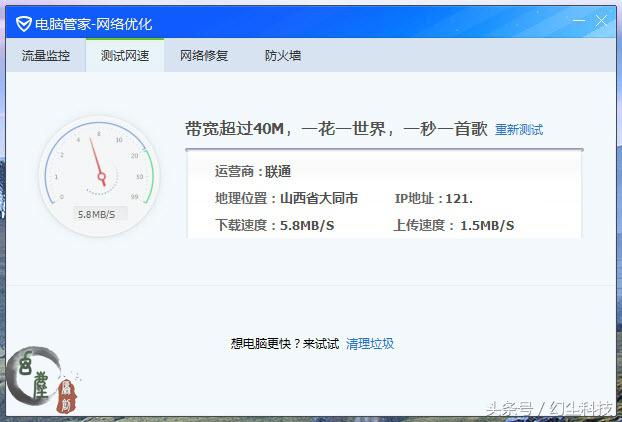Close the 电脑管家 network window

coord(601,21)
